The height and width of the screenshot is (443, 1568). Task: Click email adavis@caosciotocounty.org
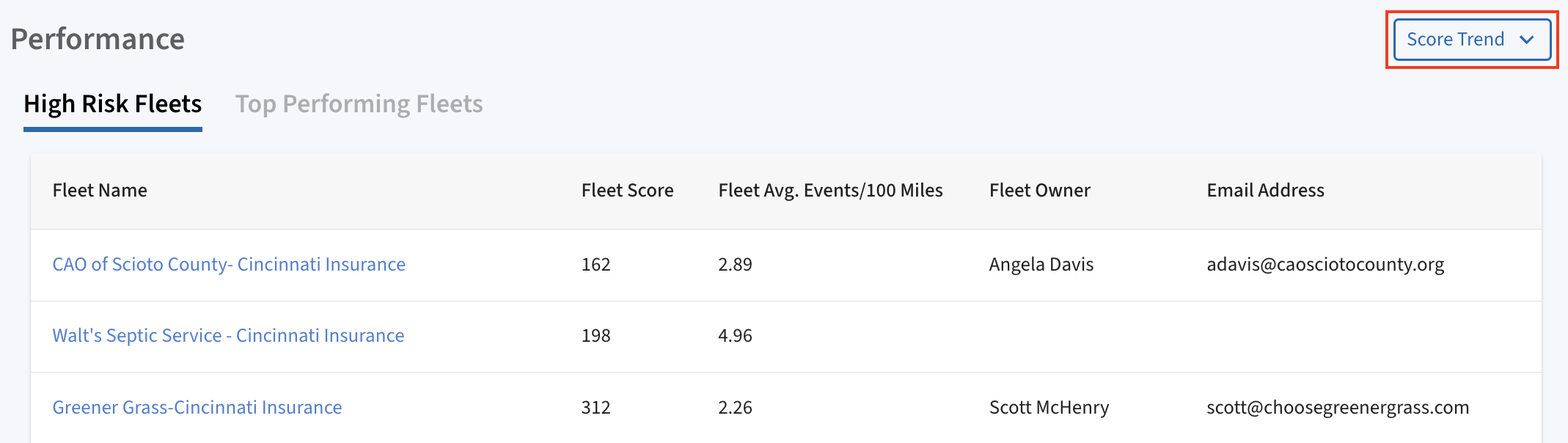point(1325,264)
